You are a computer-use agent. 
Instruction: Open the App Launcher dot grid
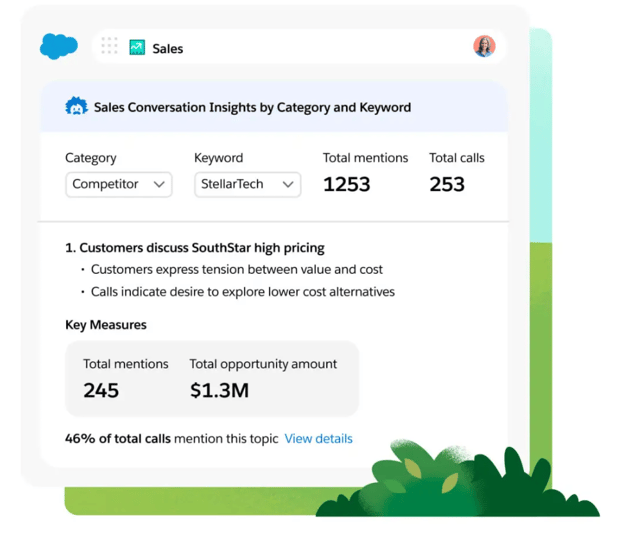pyautogui.click(x=109, y=46)
